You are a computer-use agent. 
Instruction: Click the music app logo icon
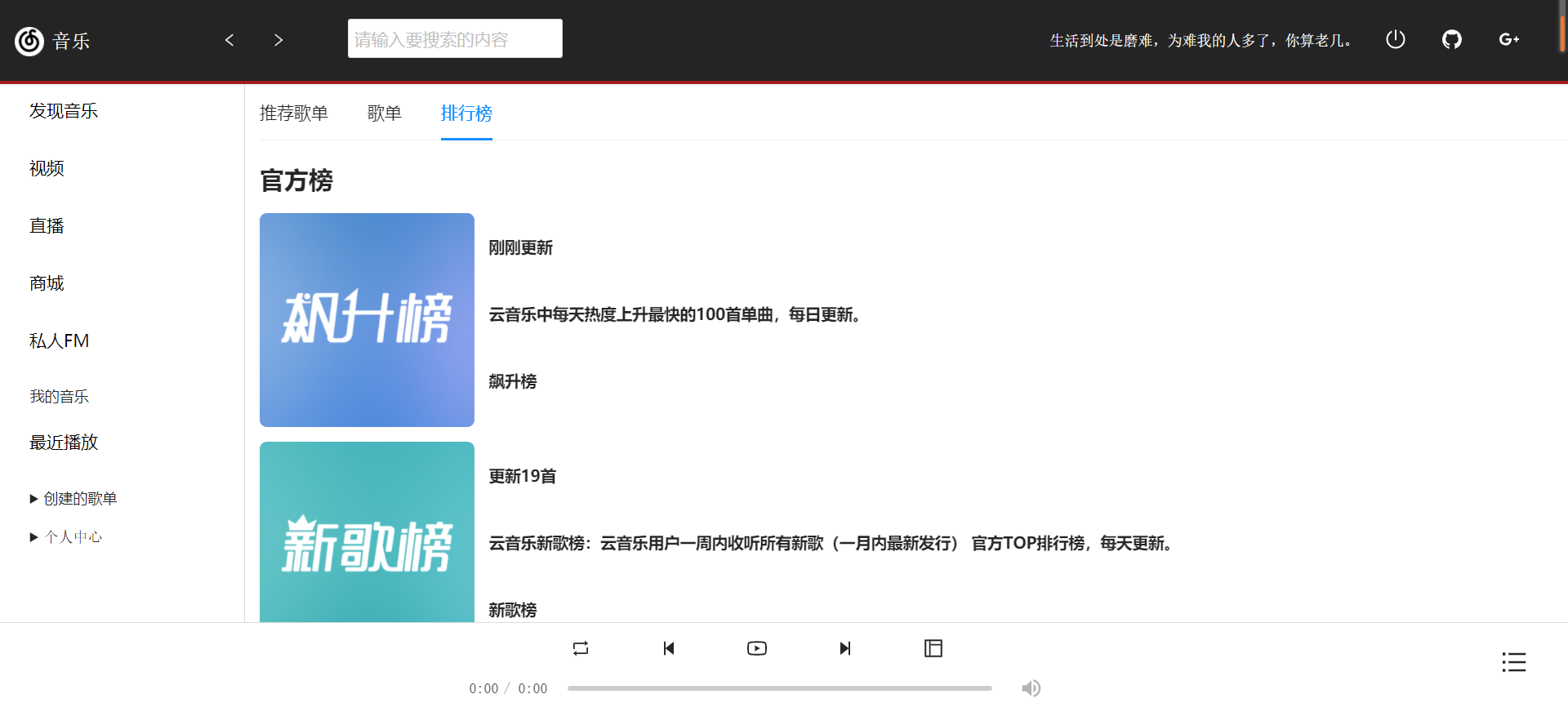(29, 41)
